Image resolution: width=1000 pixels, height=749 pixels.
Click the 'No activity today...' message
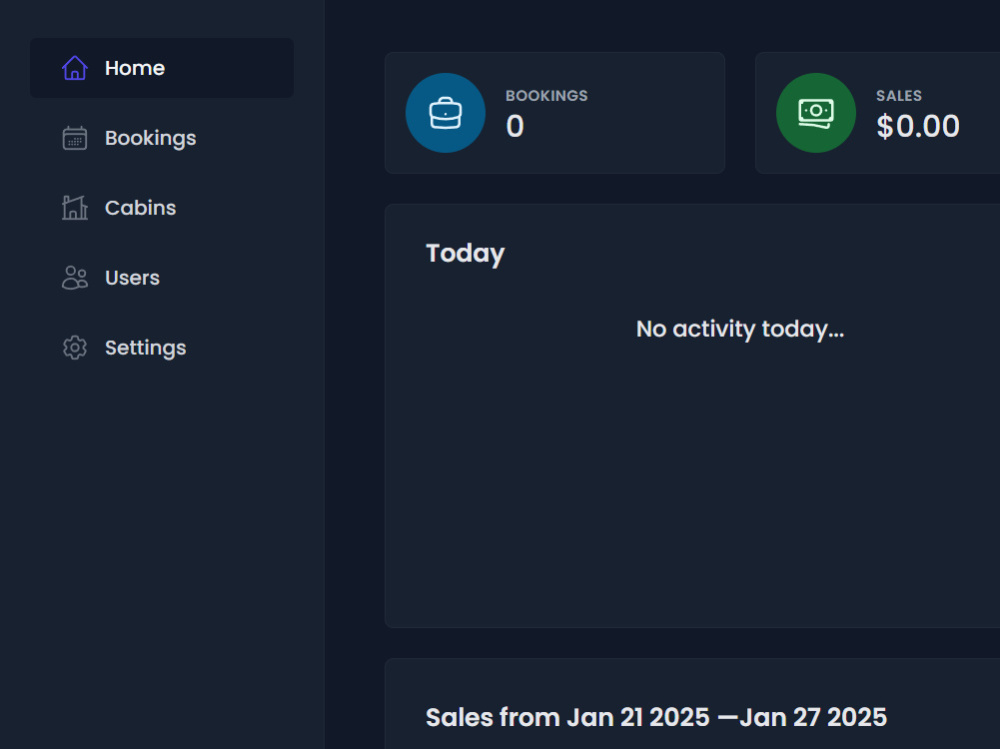740,330
